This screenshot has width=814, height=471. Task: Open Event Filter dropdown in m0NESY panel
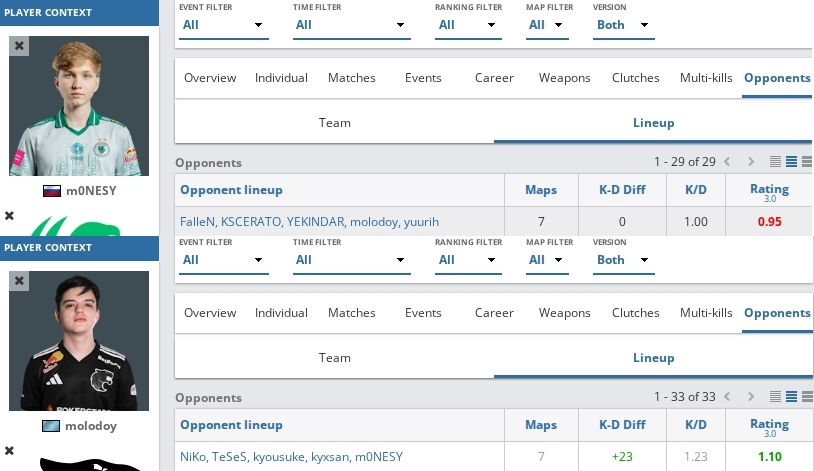click(x=224, y=25)
